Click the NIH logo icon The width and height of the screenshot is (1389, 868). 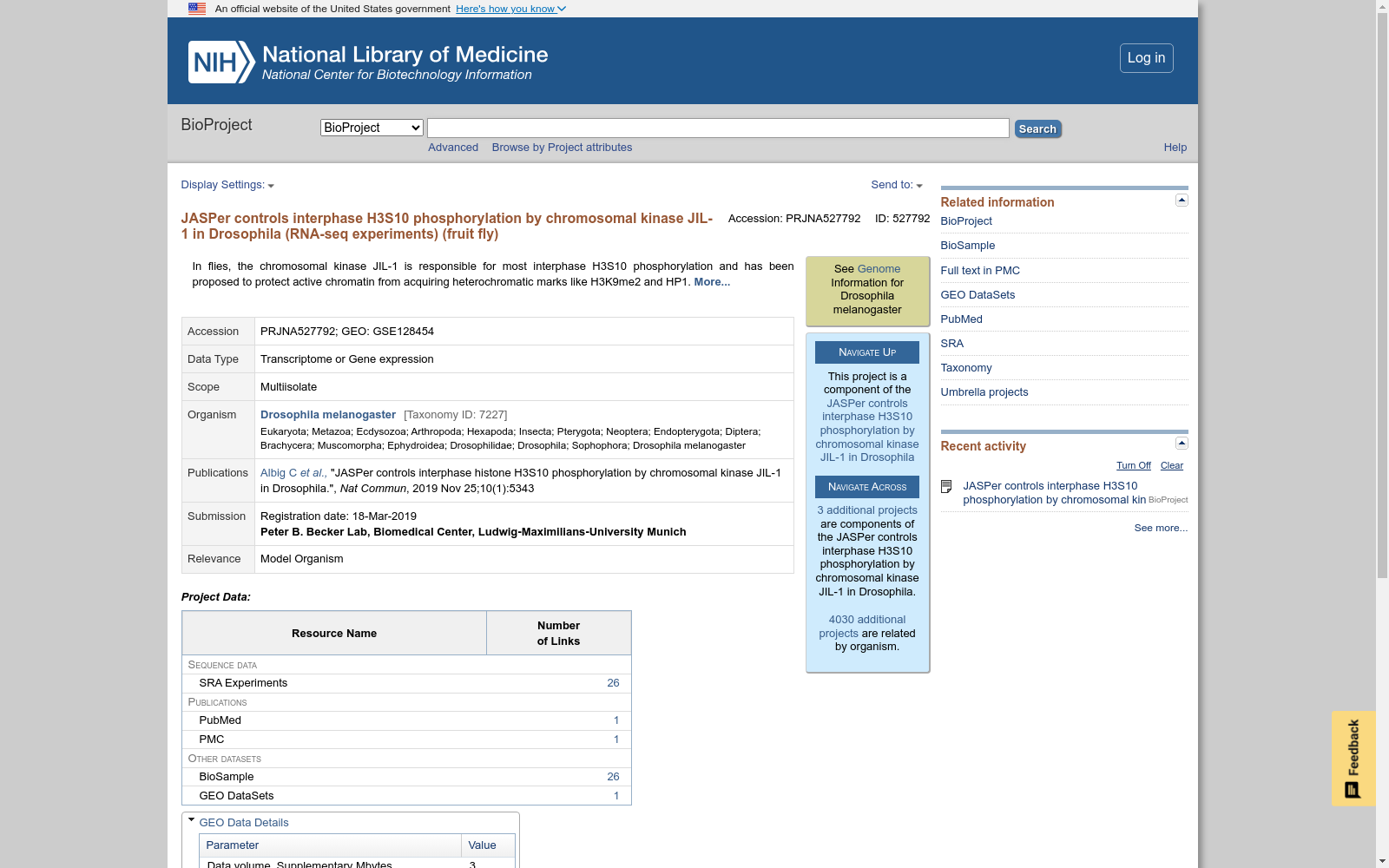[221, 62]
